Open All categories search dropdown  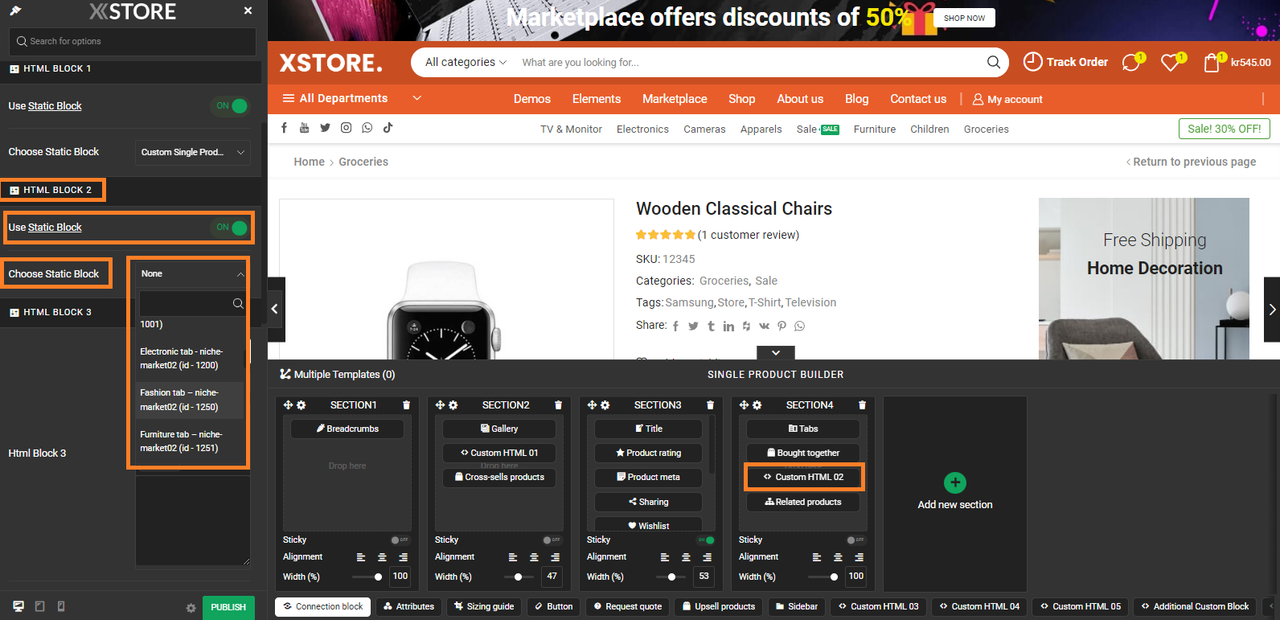click(465, 62)
